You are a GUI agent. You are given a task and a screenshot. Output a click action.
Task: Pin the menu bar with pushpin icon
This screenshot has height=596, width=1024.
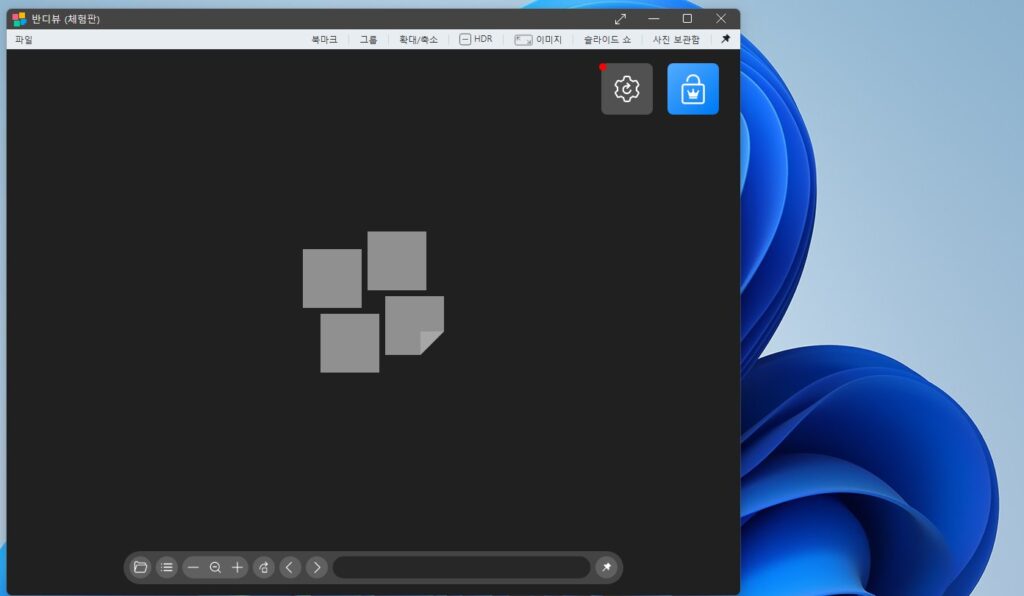[x=726, y=39]
